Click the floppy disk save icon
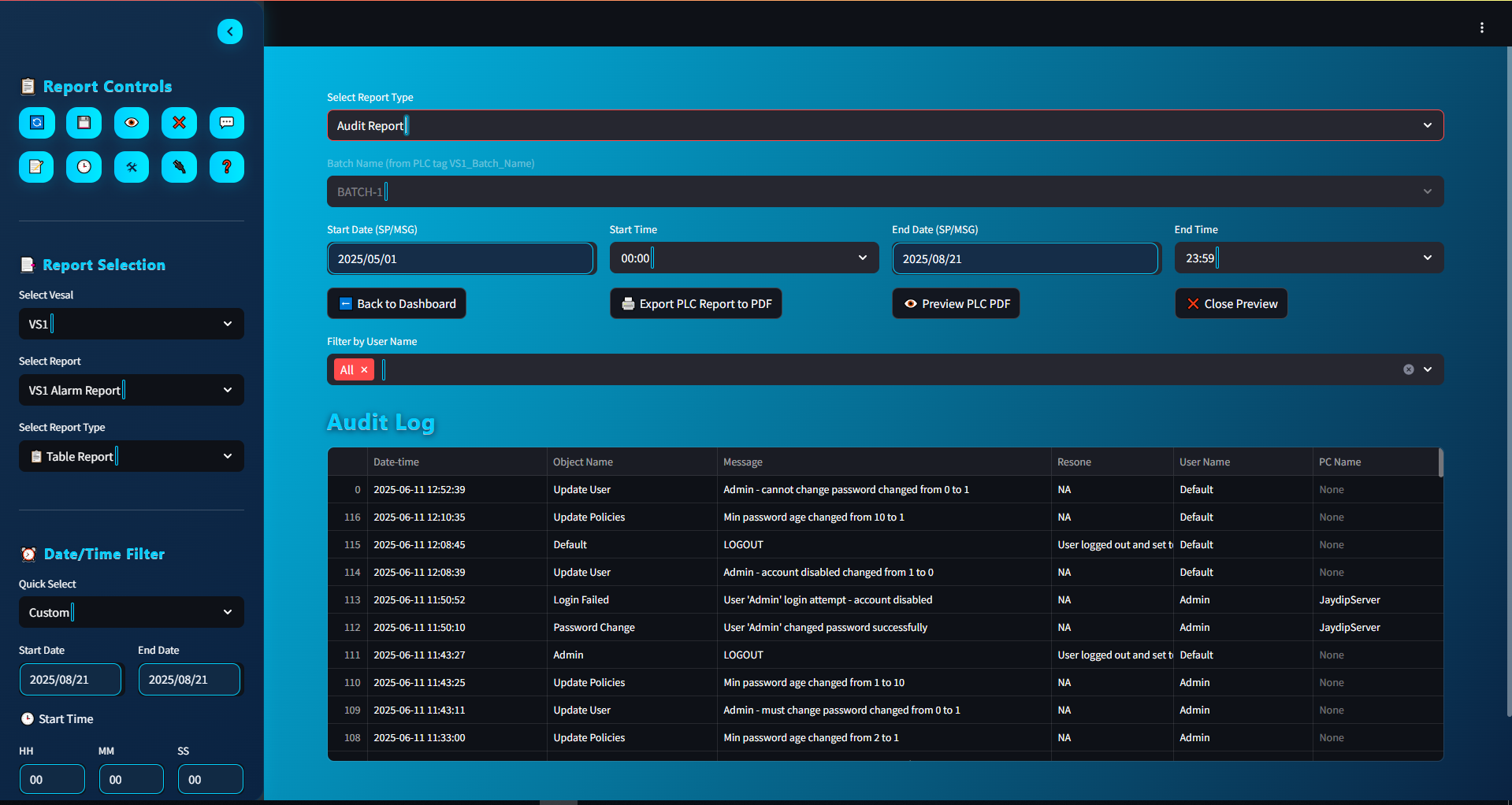The width and height of the screenshot is (1512, 805). [84, 123]
